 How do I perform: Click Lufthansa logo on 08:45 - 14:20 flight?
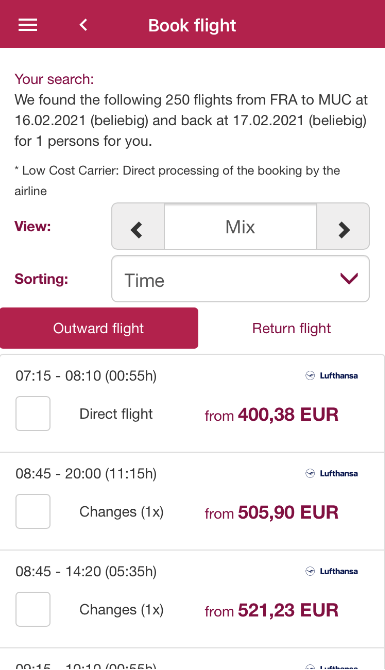point(332,571)
